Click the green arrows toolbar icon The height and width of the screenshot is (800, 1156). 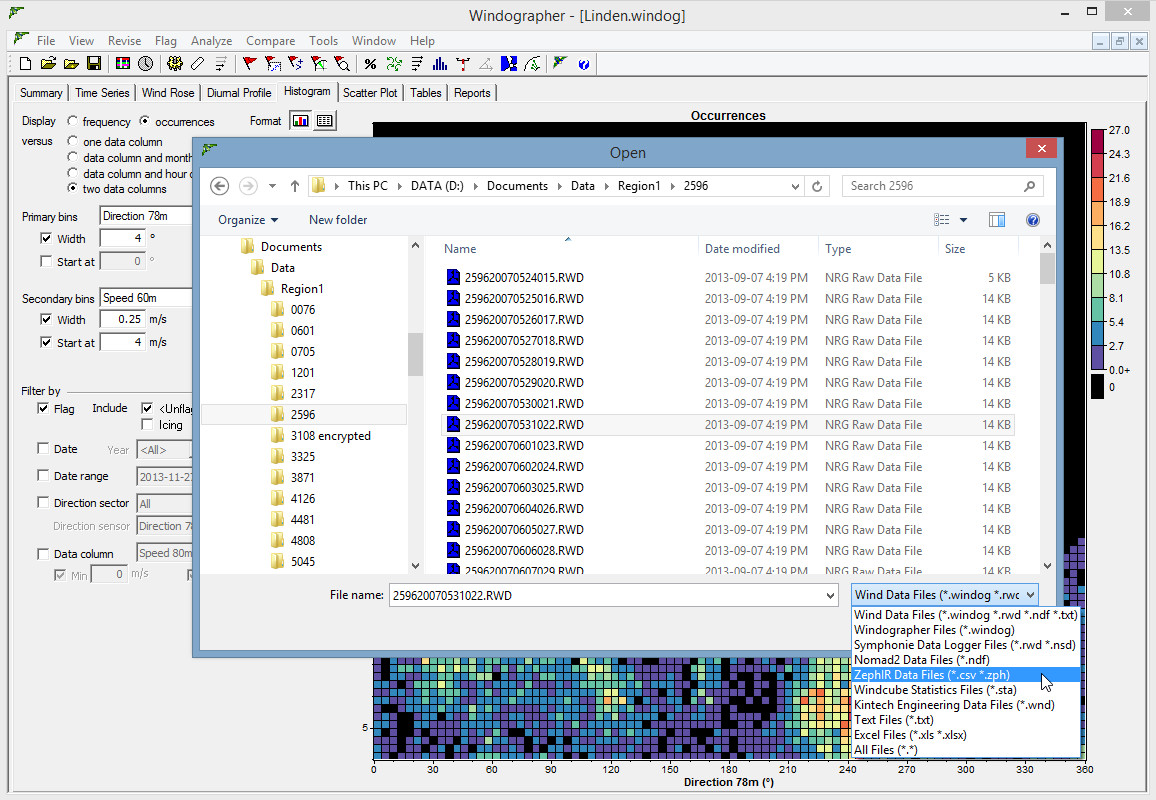[394, 64]
